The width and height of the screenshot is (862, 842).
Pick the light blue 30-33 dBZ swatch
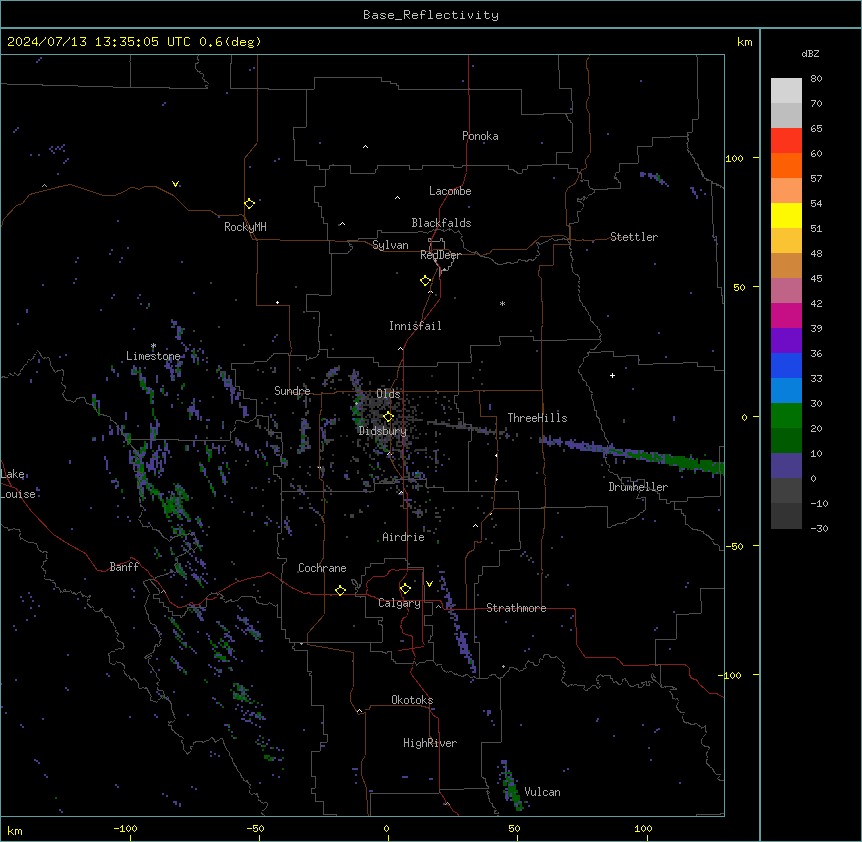[x=786, y=391]
